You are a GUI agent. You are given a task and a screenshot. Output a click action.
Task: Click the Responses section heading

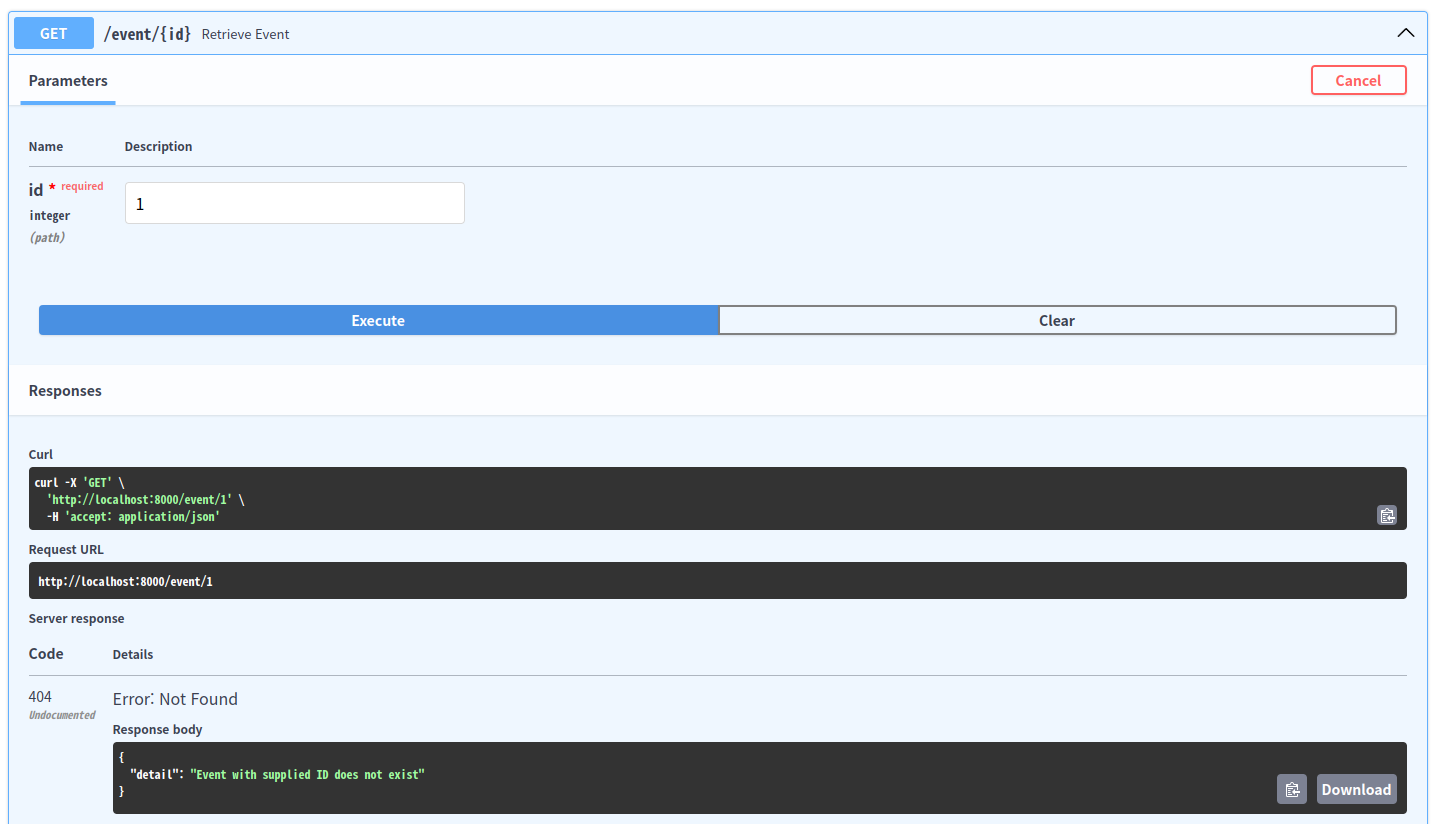click(65, 390)
